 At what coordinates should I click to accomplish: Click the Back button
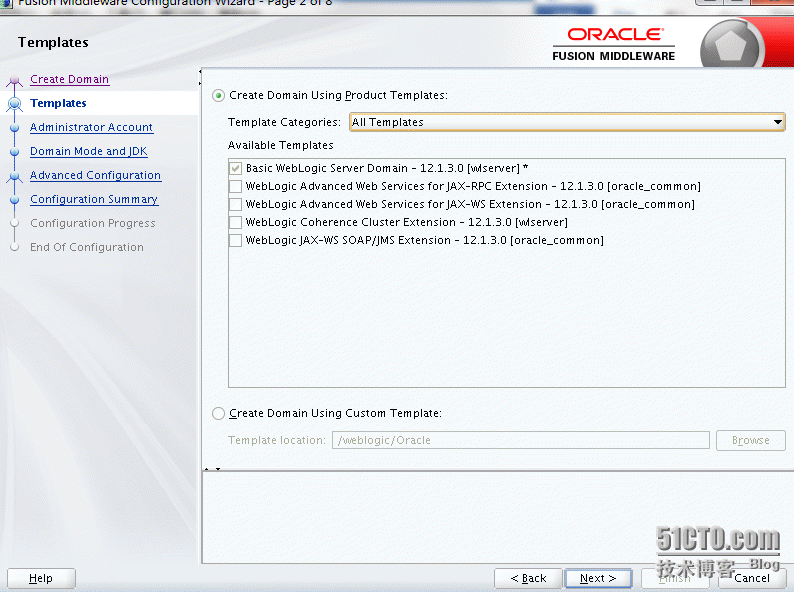[x=528, y=578]
